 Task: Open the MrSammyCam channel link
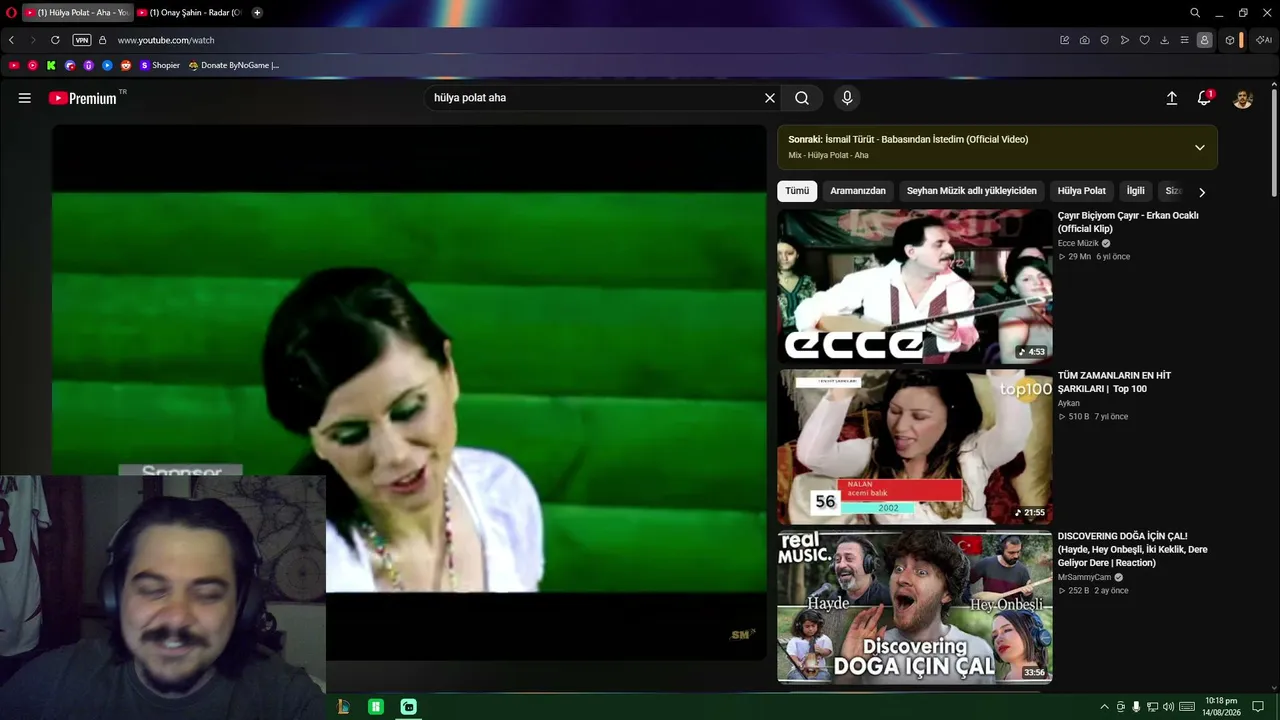(1085, 577)
